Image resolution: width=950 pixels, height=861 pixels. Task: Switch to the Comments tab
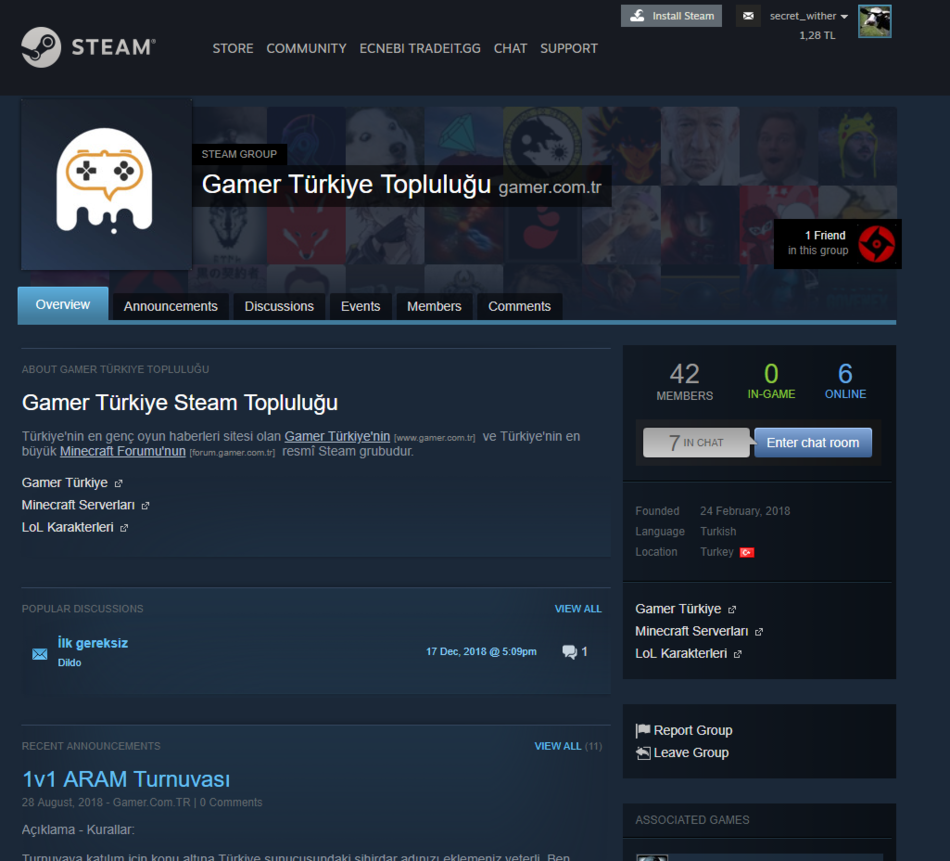(x=520, y=307)
